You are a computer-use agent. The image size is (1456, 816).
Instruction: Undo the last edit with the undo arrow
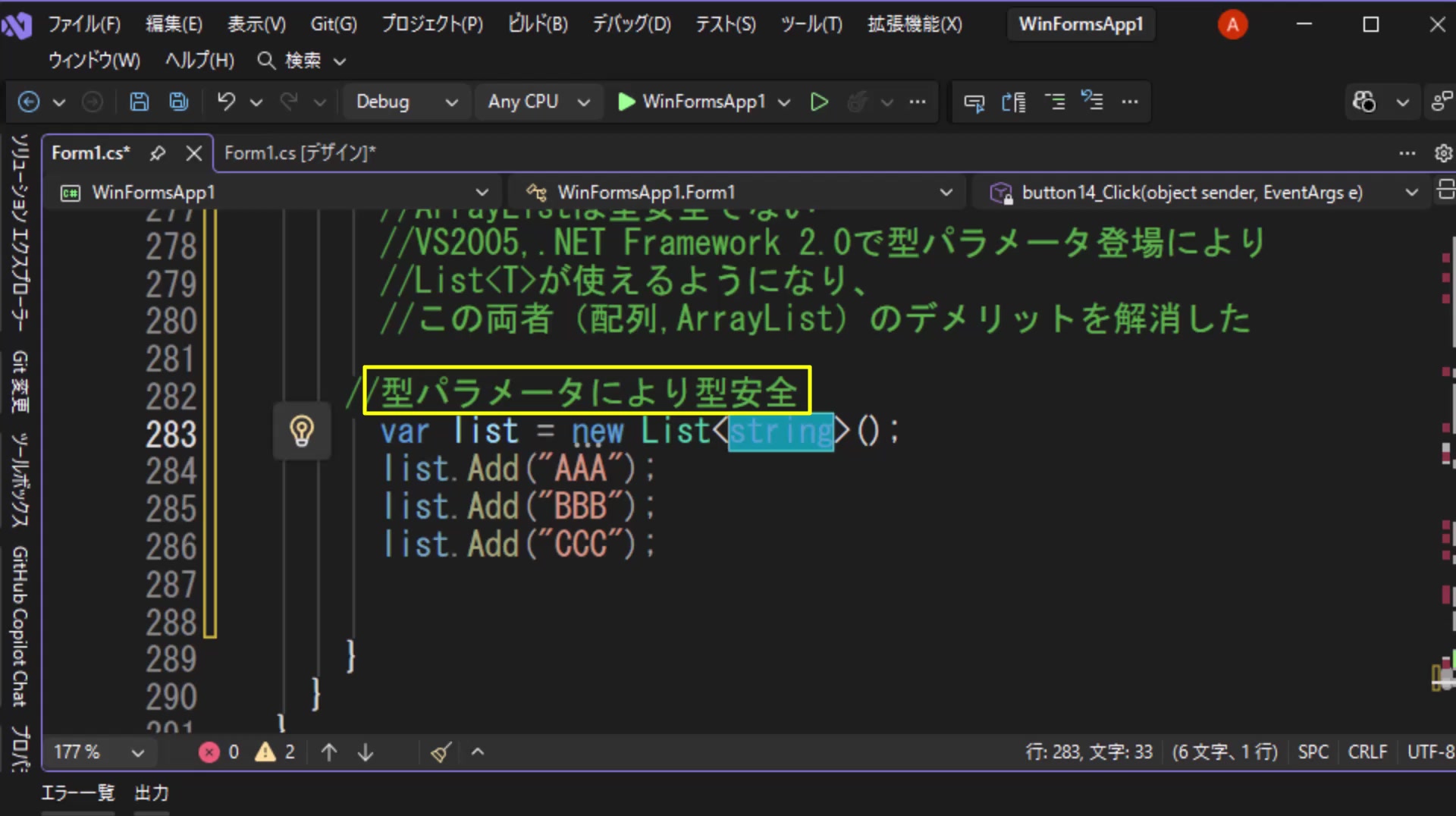point(226,102)
